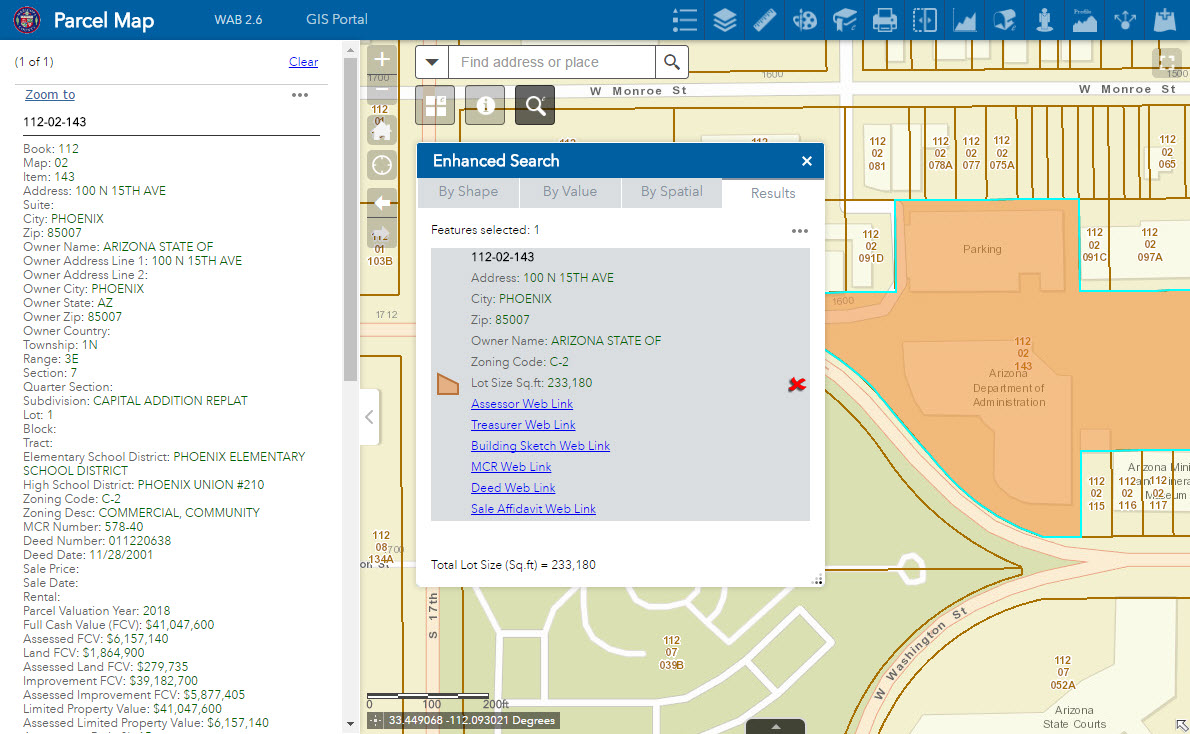
Task: Click the ruler Measurement tool
Action: [765, 20]
